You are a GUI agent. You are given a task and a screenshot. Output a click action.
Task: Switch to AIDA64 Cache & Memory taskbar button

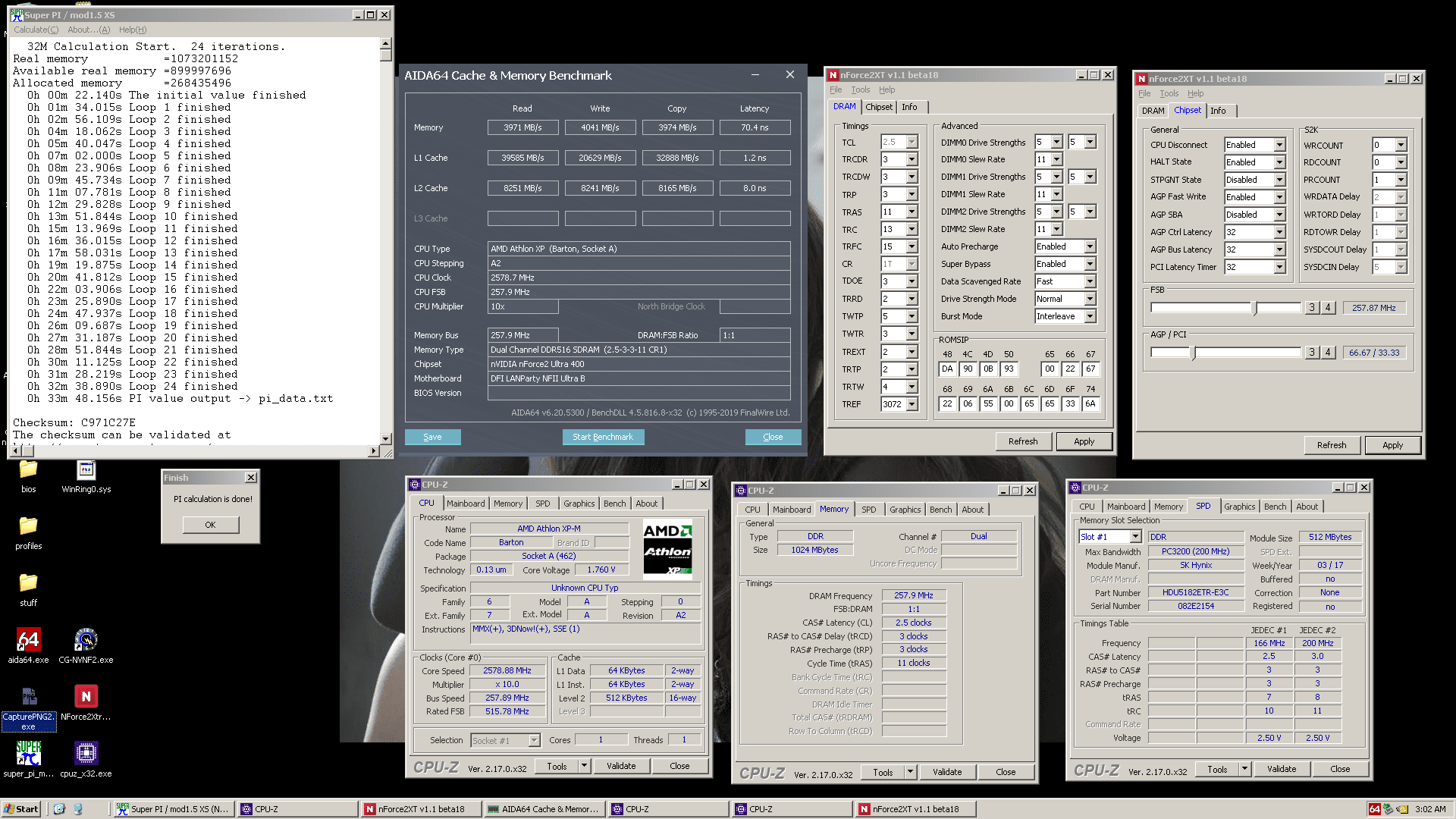click(544, 809)
